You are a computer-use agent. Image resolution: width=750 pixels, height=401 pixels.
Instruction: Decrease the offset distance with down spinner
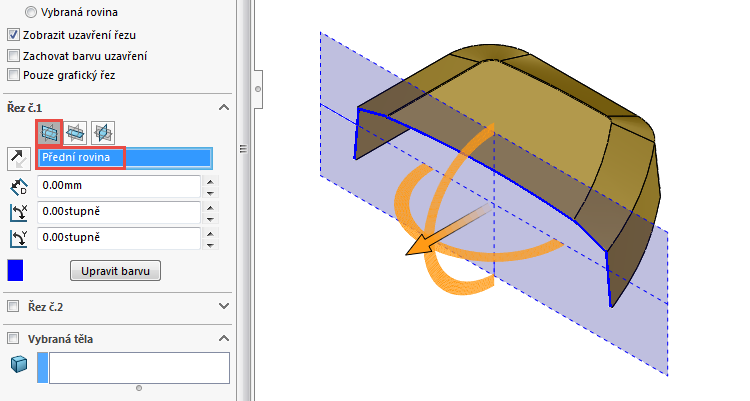point(210,193)
